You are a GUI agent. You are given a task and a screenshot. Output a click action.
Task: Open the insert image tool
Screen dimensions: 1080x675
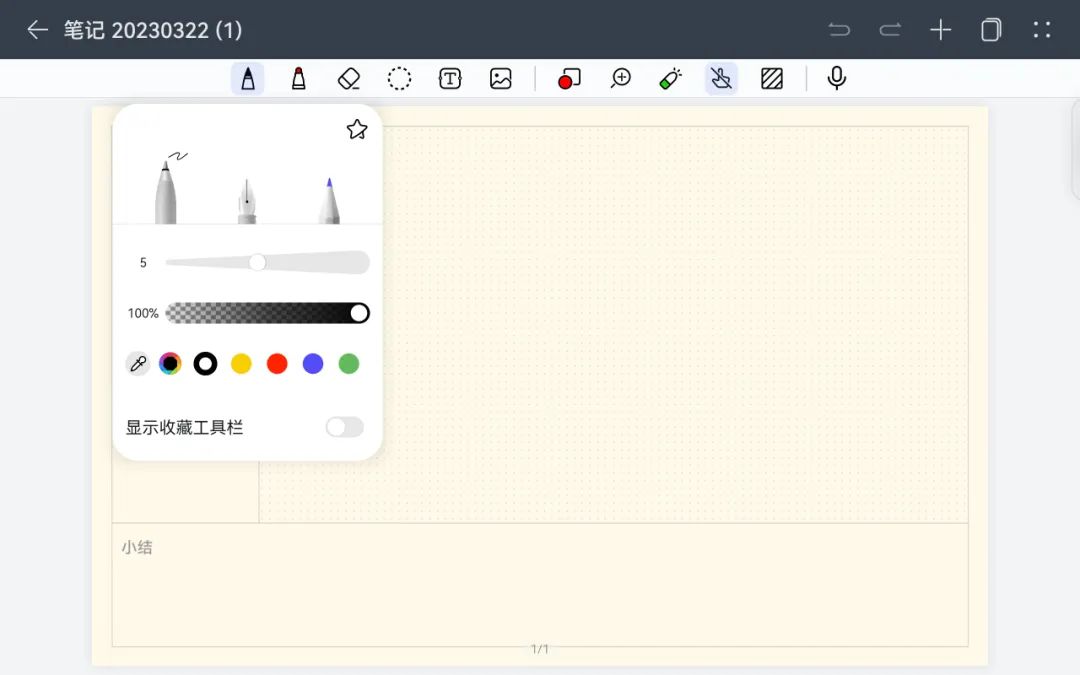(501, 79)
